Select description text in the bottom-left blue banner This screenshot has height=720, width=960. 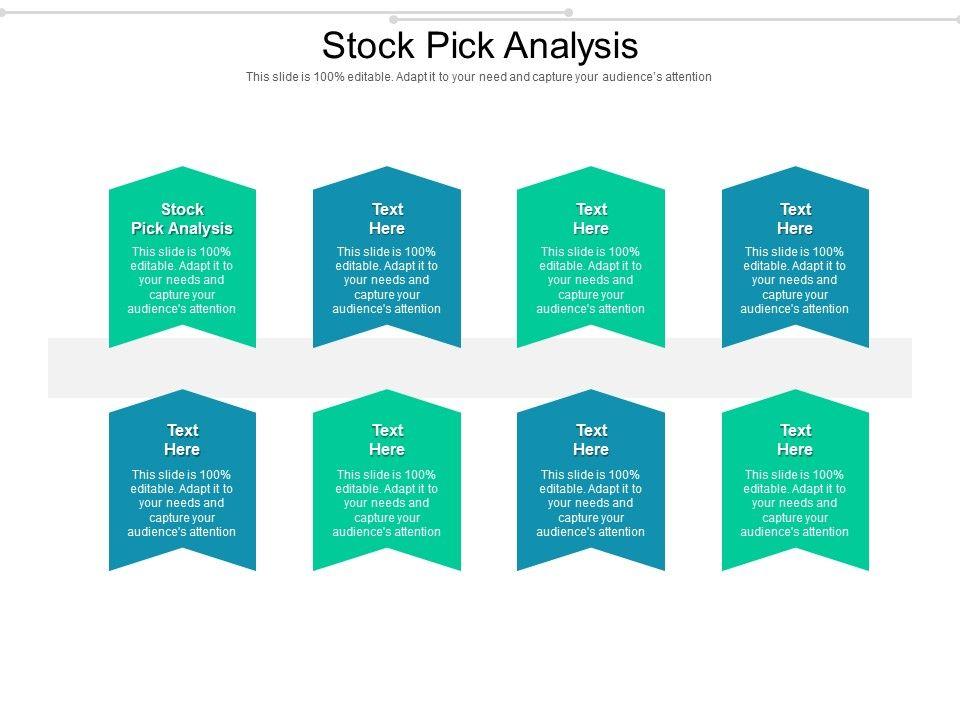tap(182, 503)
